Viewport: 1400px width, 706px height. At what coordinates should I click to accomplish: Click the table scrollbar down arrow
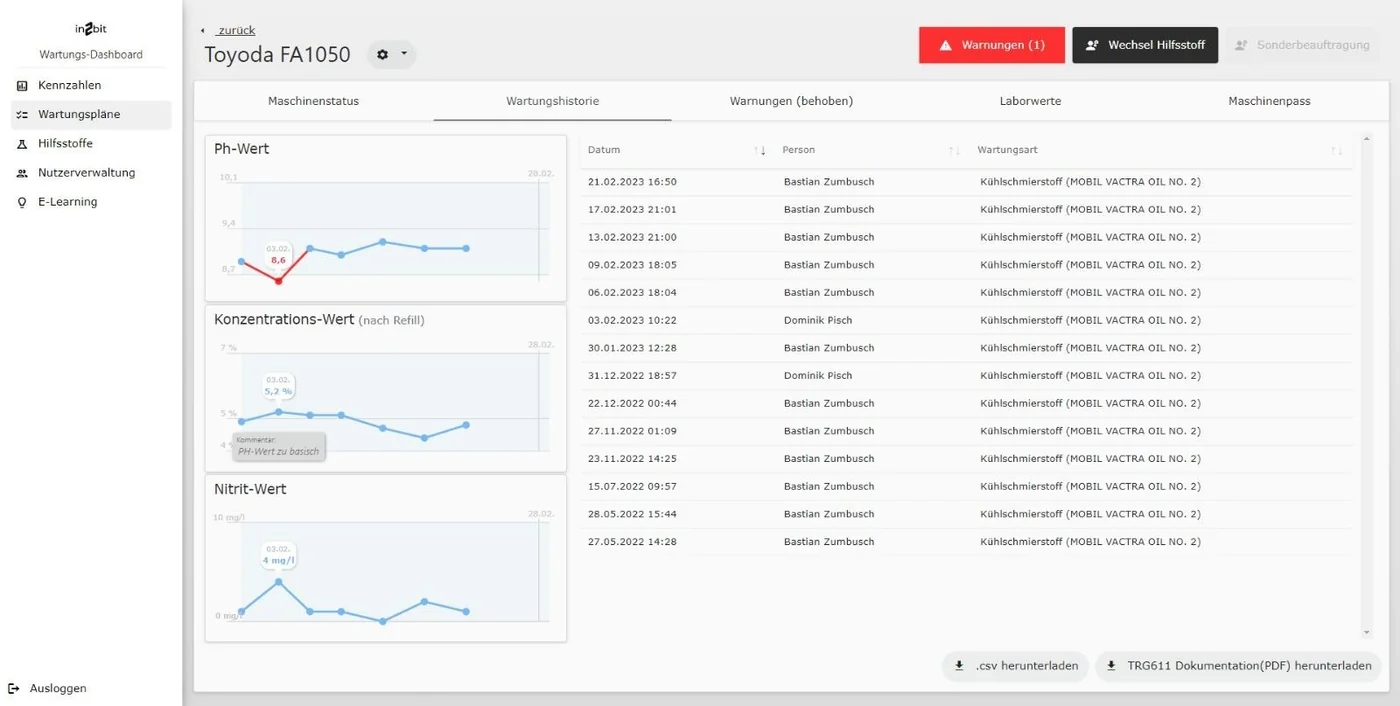[x=1367, y=632]
